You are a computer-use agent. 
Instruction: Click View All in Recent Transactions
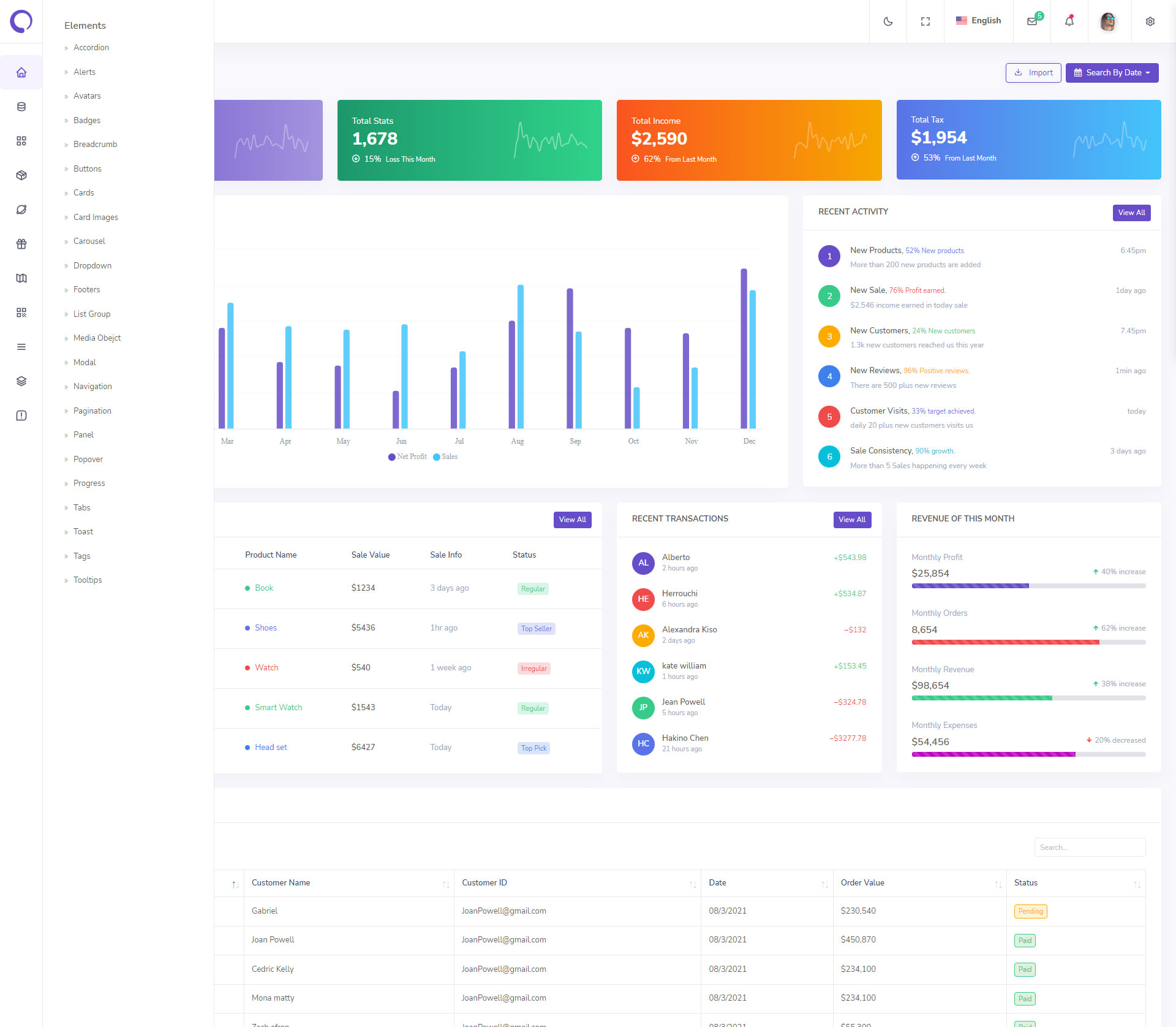[x=851, y=519]
